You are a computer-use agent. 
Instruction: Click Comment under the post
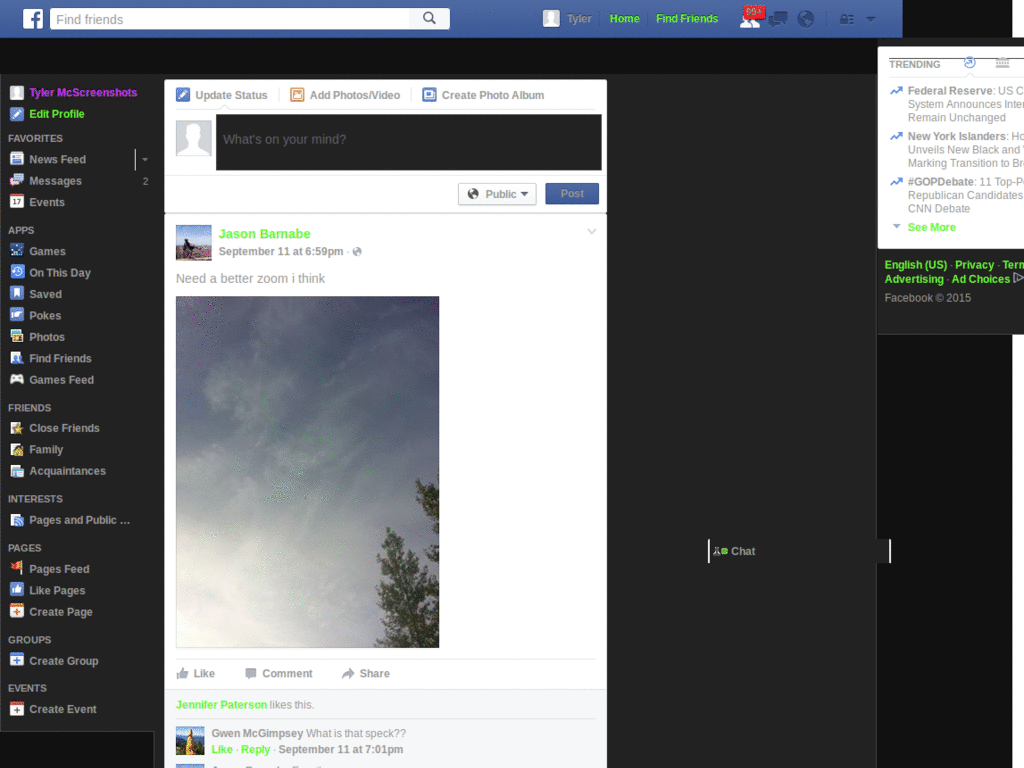point(279,673)
